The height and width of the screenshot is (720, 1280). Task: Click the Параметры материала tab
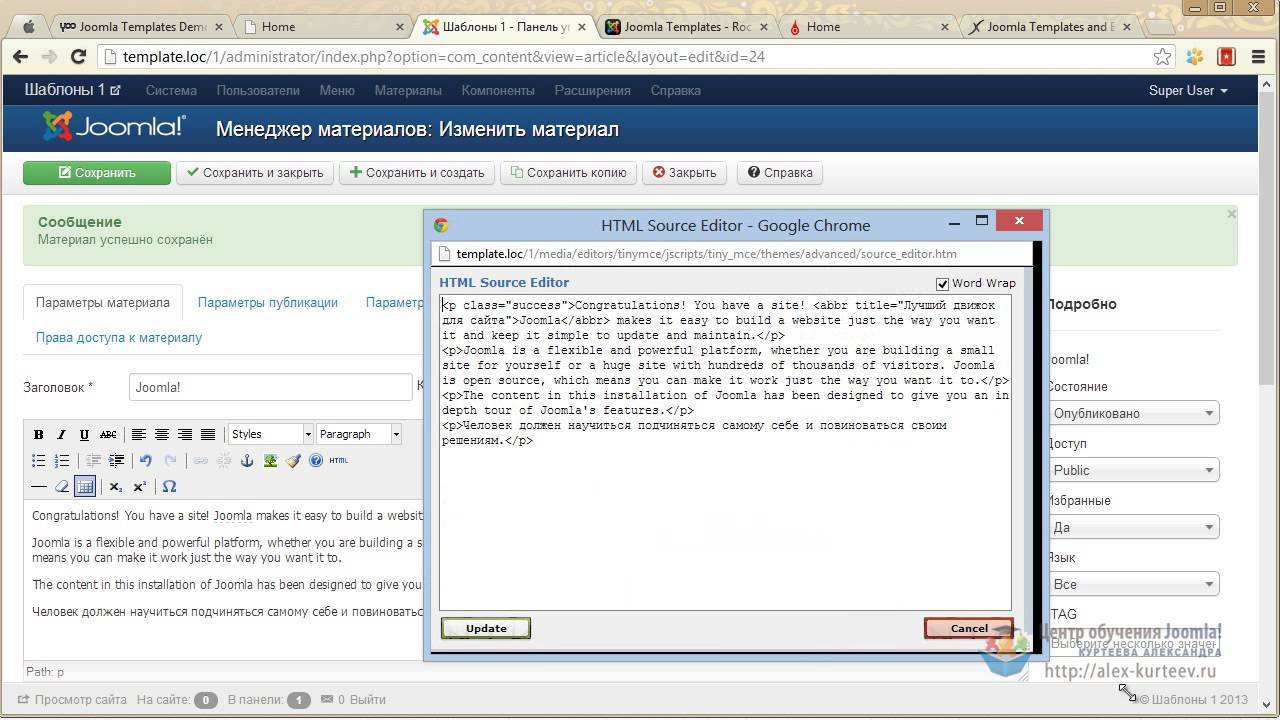click(103, 302)
